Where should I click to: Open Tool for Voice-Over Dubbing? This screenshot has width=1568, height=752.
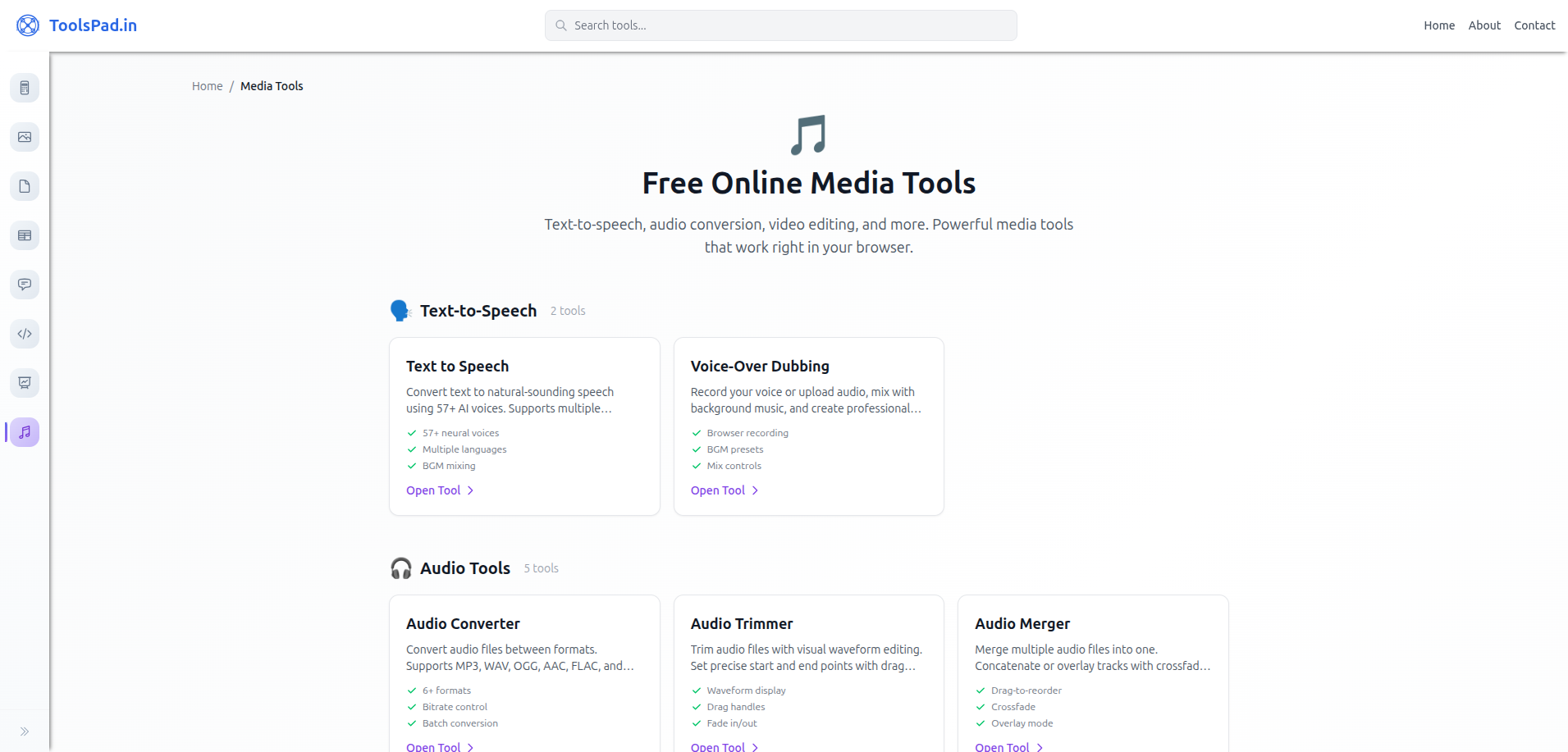718,490
